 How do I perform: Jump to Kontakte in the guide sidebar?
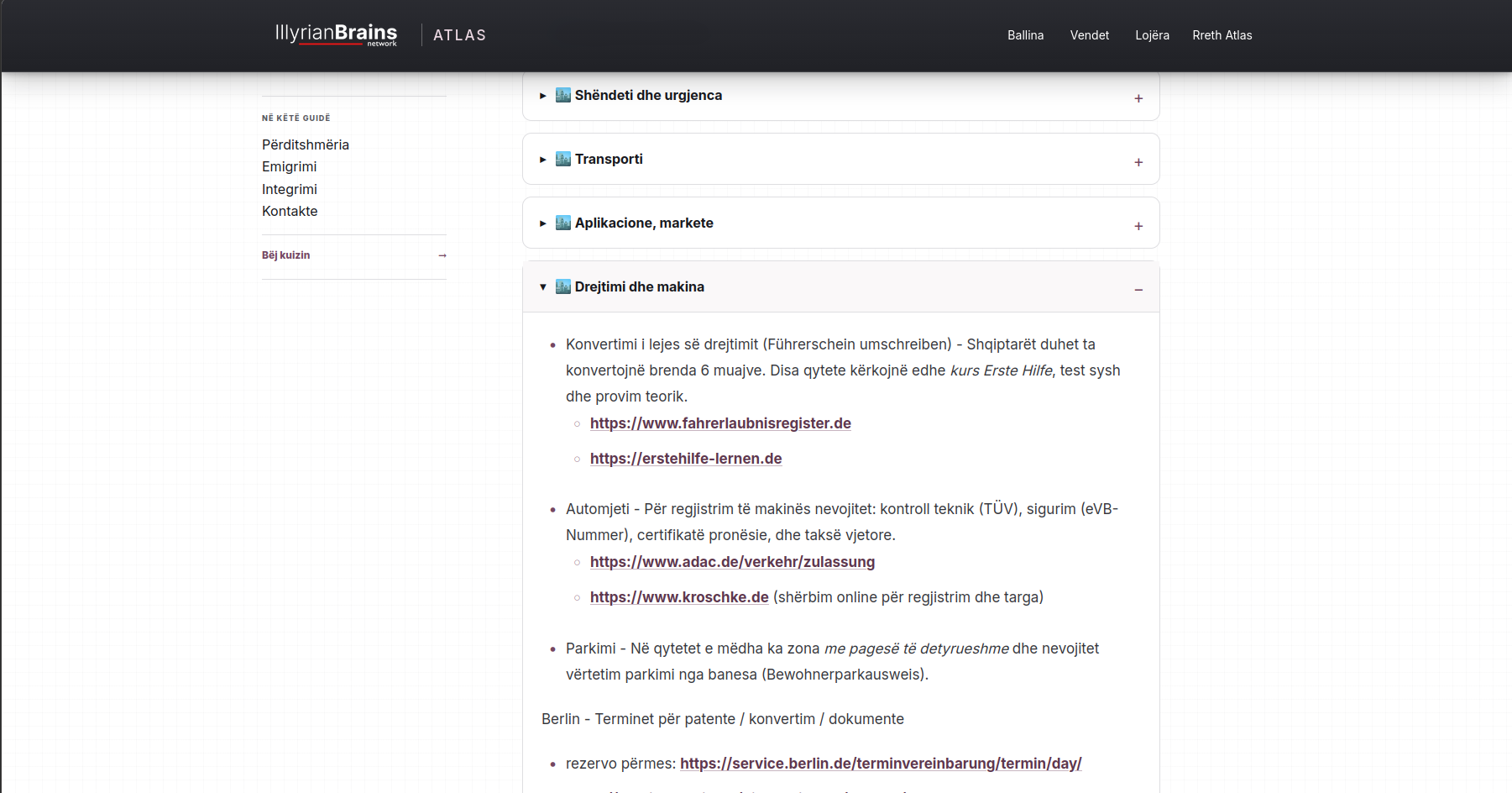click(x=290, y=211)
